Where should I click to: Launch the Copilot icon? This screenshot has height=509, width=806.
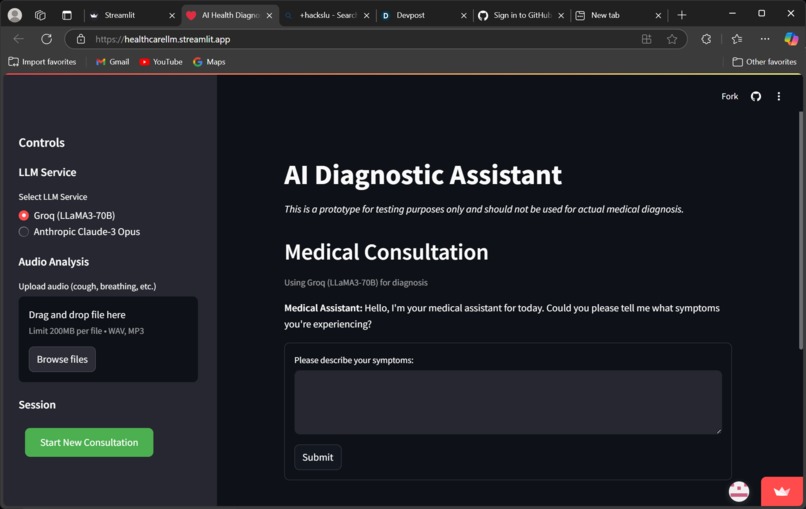(791, 39)
